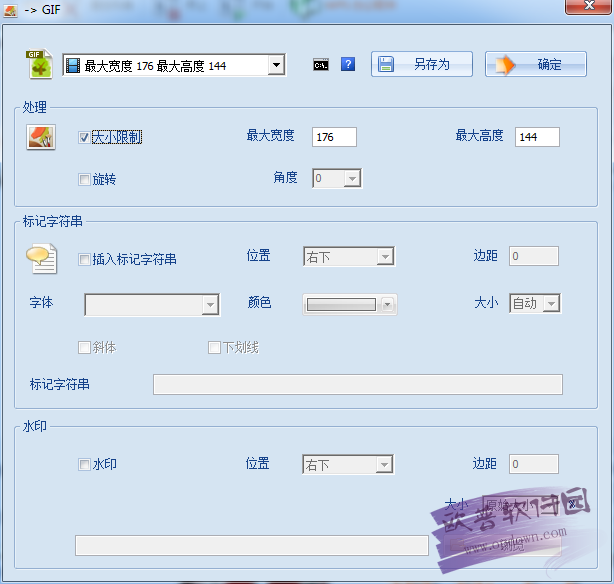This screenshot has height=584, width=614.
Task: Click the 最大高度 144 input field
Action: pyautogui.click(x=537, y=137)
